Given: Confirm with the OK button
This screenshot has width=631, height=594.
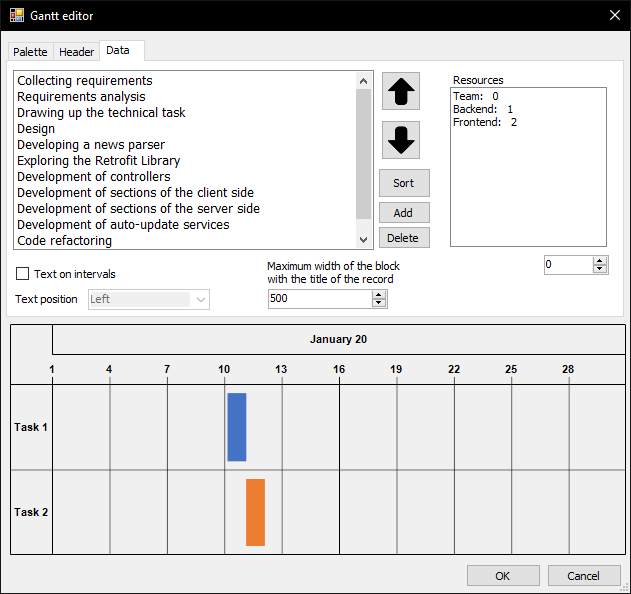Looking at the screenshot, I should tap(503, 576).
